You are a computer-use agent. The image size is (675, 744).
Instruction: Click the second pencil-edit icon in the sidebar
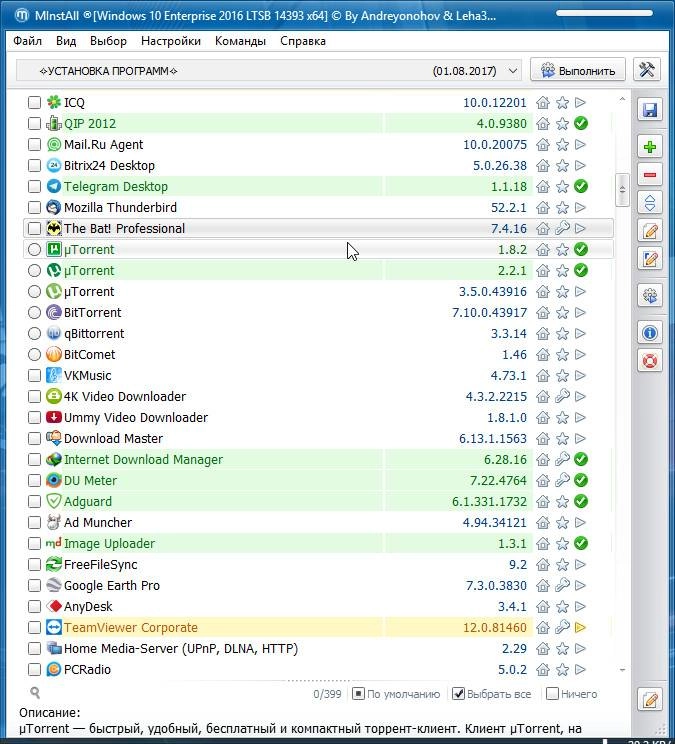649,259
